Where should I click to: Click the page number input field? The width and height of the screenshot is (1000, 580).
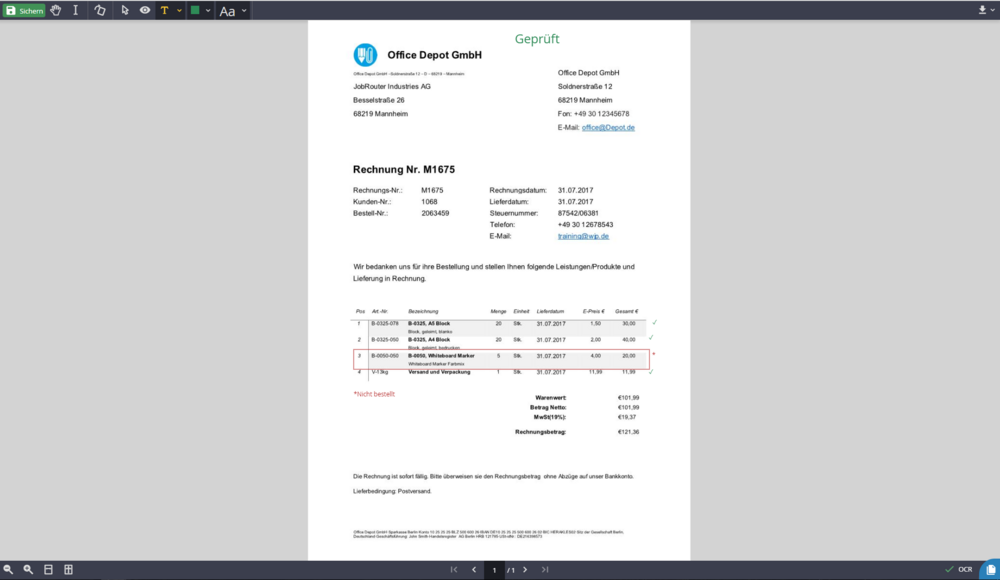click(494, 570)
